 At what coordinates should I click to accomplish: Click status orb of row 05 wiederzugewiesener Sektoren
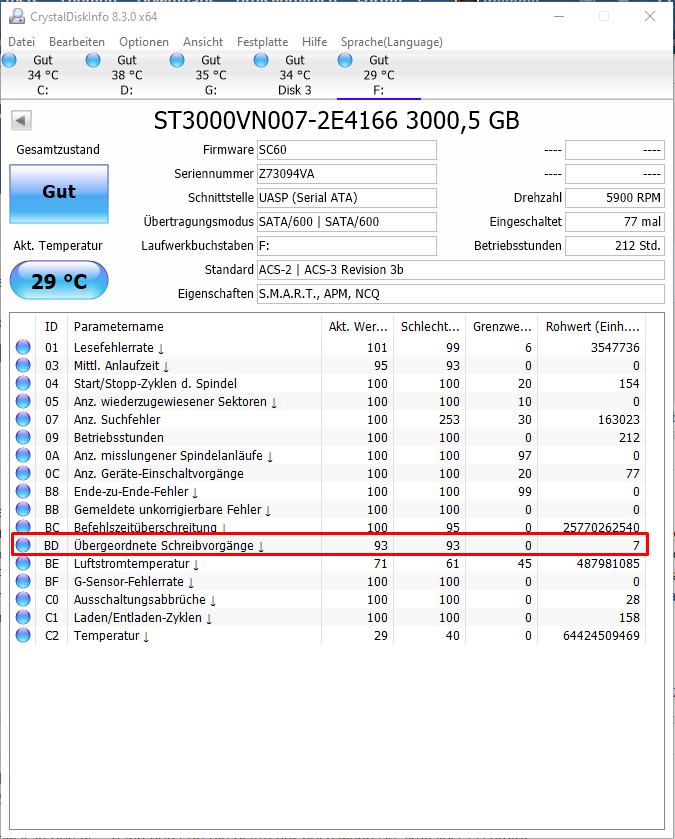pos(23,401)
